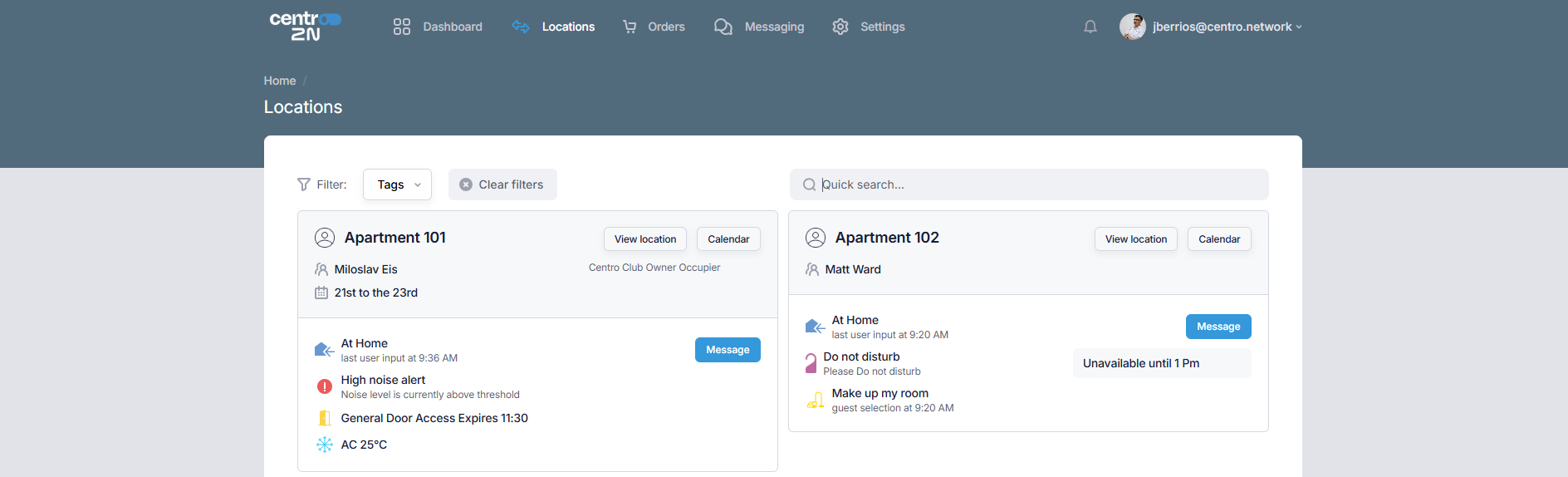Image resolution: width=1568 pixels, height=477 pixels.
Task: Click calendar icon beside 21st to the 23rd
Action: (x=321, y=293)
